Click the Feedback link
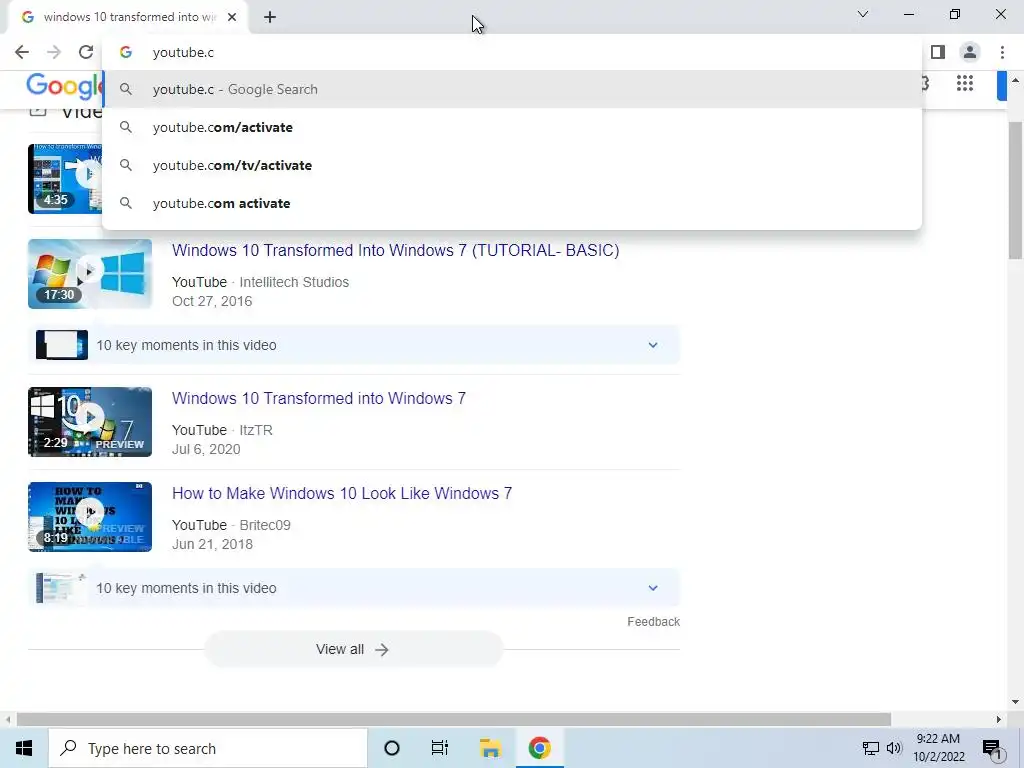Viewport: 1024px width, 768px height. [x=653, y=622]
